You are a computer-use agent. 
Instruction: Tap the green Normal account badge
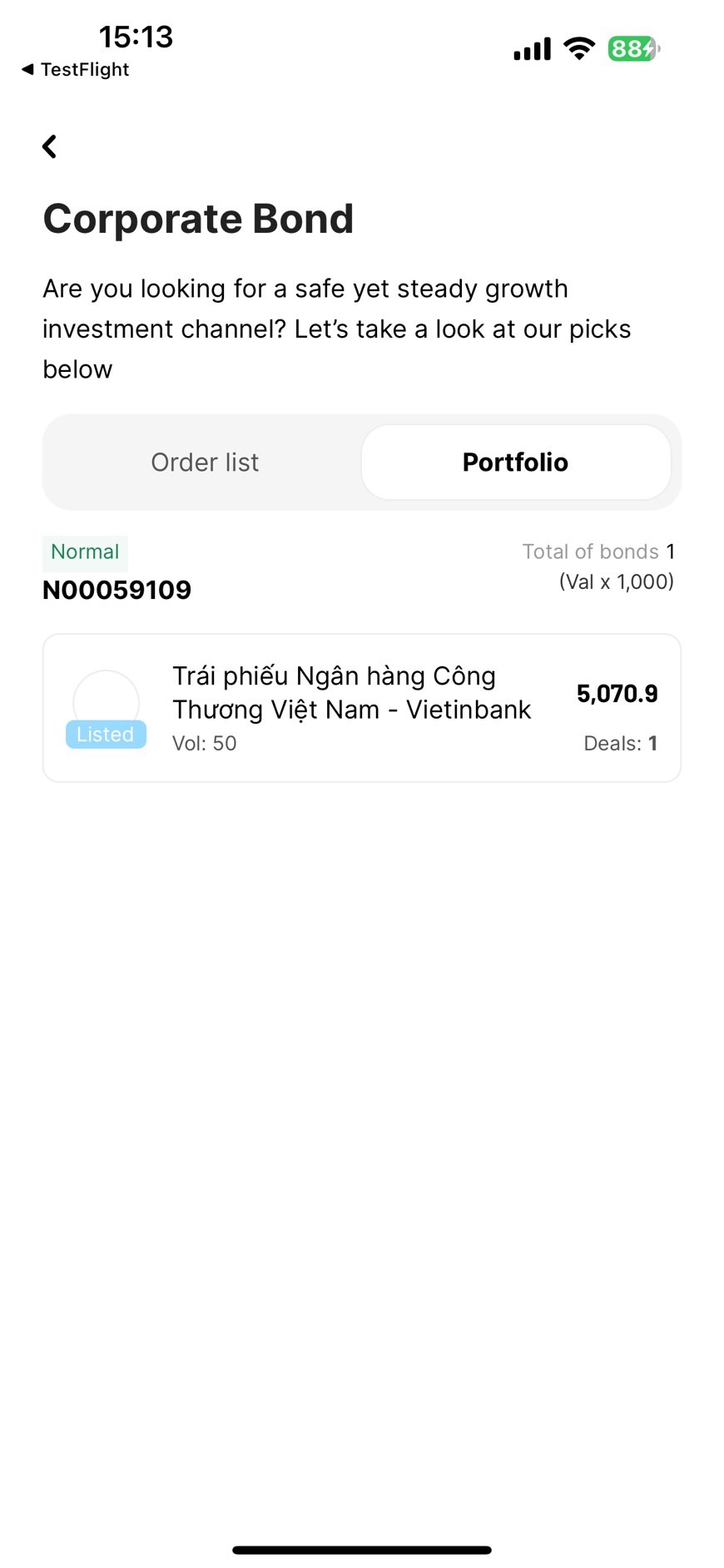tap(85, 552)
